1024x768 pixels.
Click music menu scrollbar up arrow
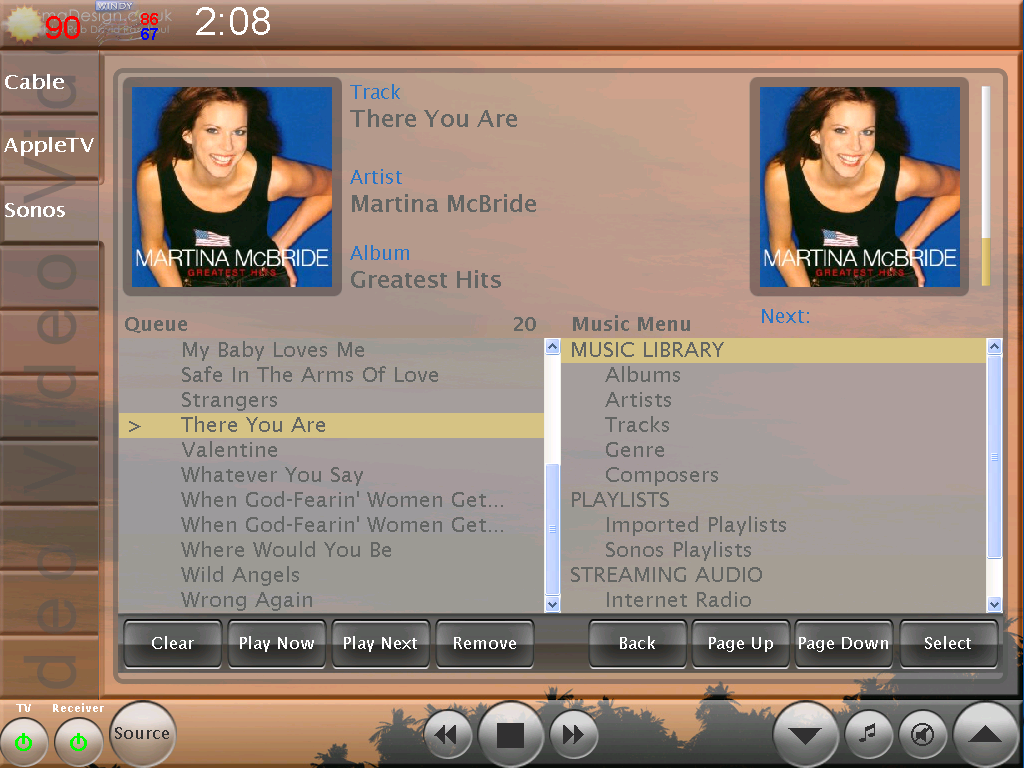click(x=994, y=346)
